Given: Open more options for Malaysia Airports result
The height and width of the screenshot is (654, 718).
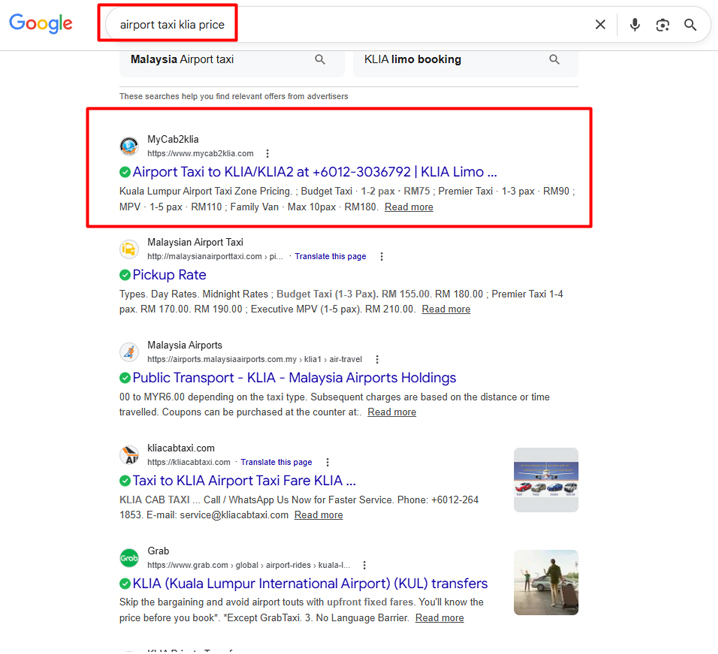Looking at the screenshot, I should (377, 360).
